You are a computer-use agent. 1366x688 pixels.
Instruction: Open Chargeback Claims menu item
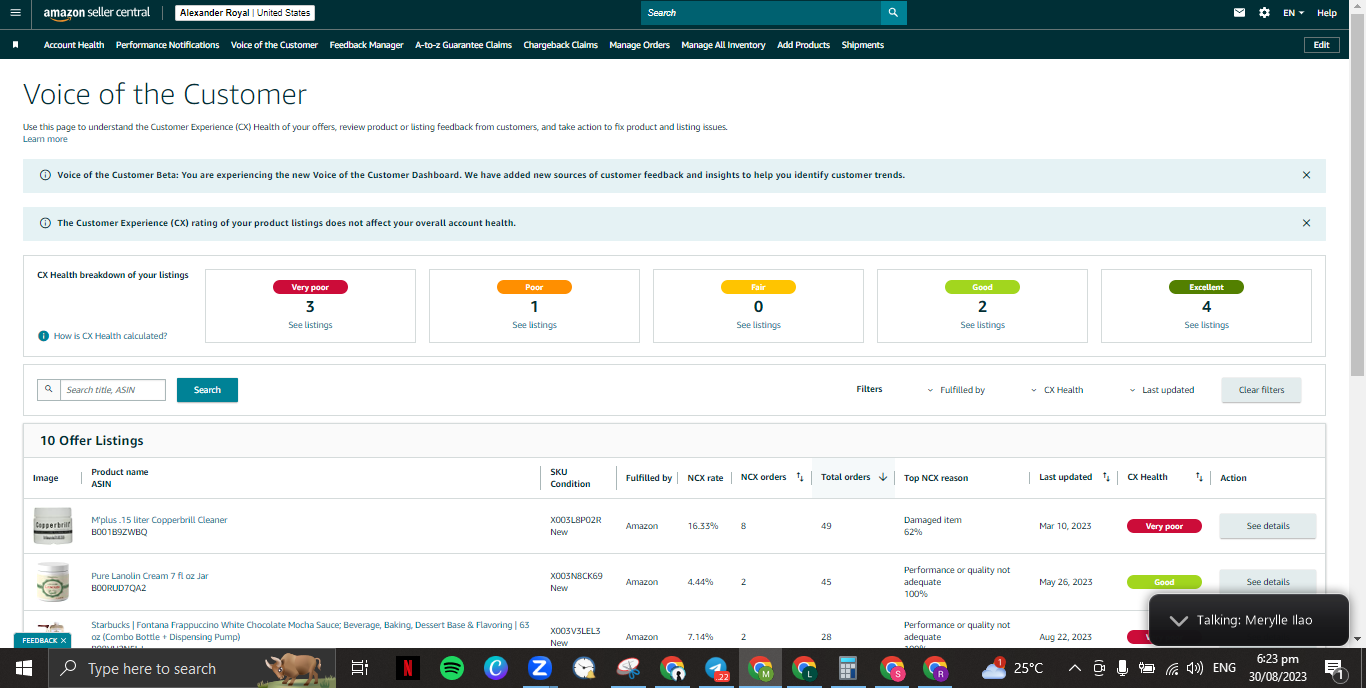tap(560, 45)
